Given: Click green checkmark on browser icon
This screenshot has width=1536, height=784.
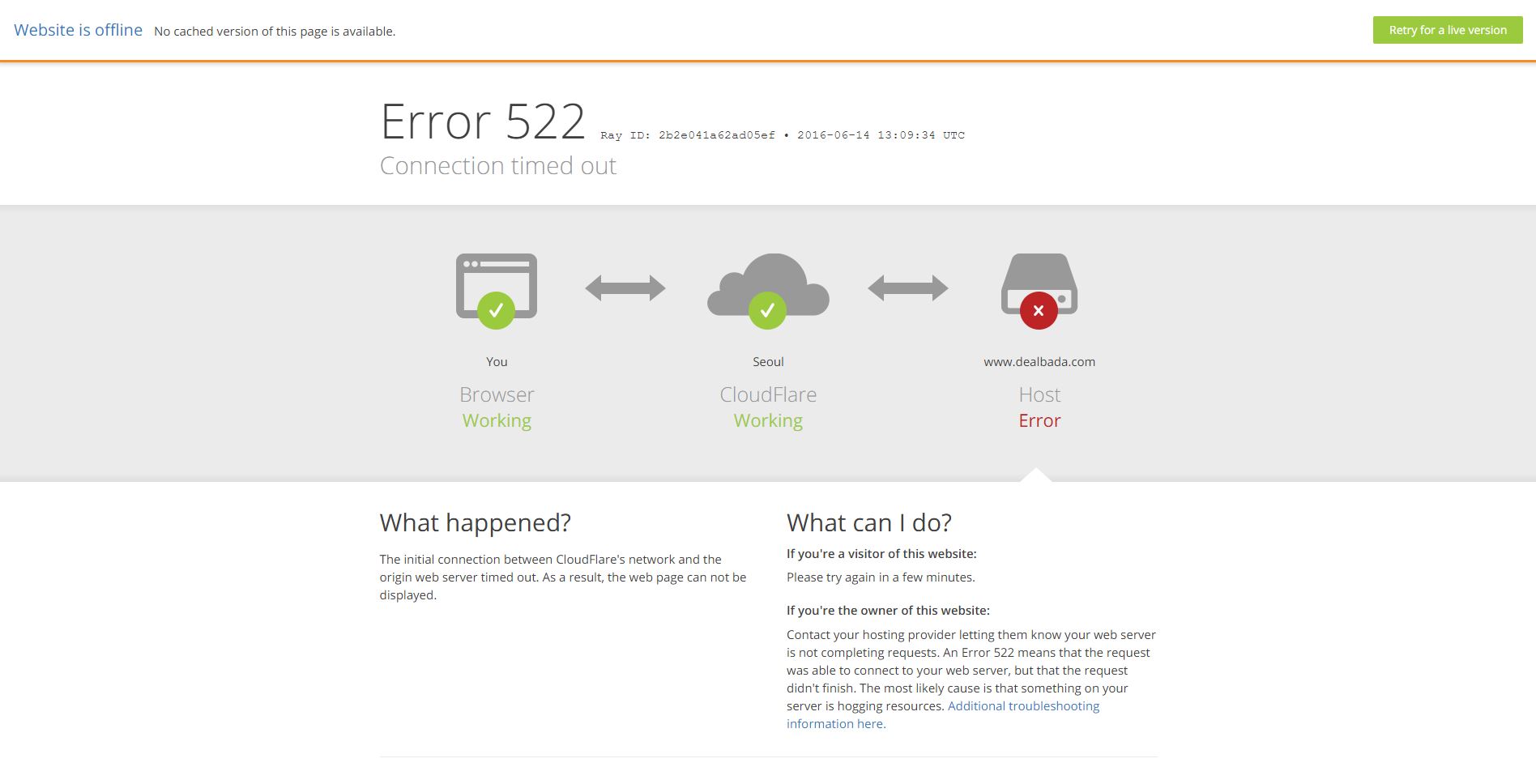Looking at the screenshot, I should (x=496, y=310).
